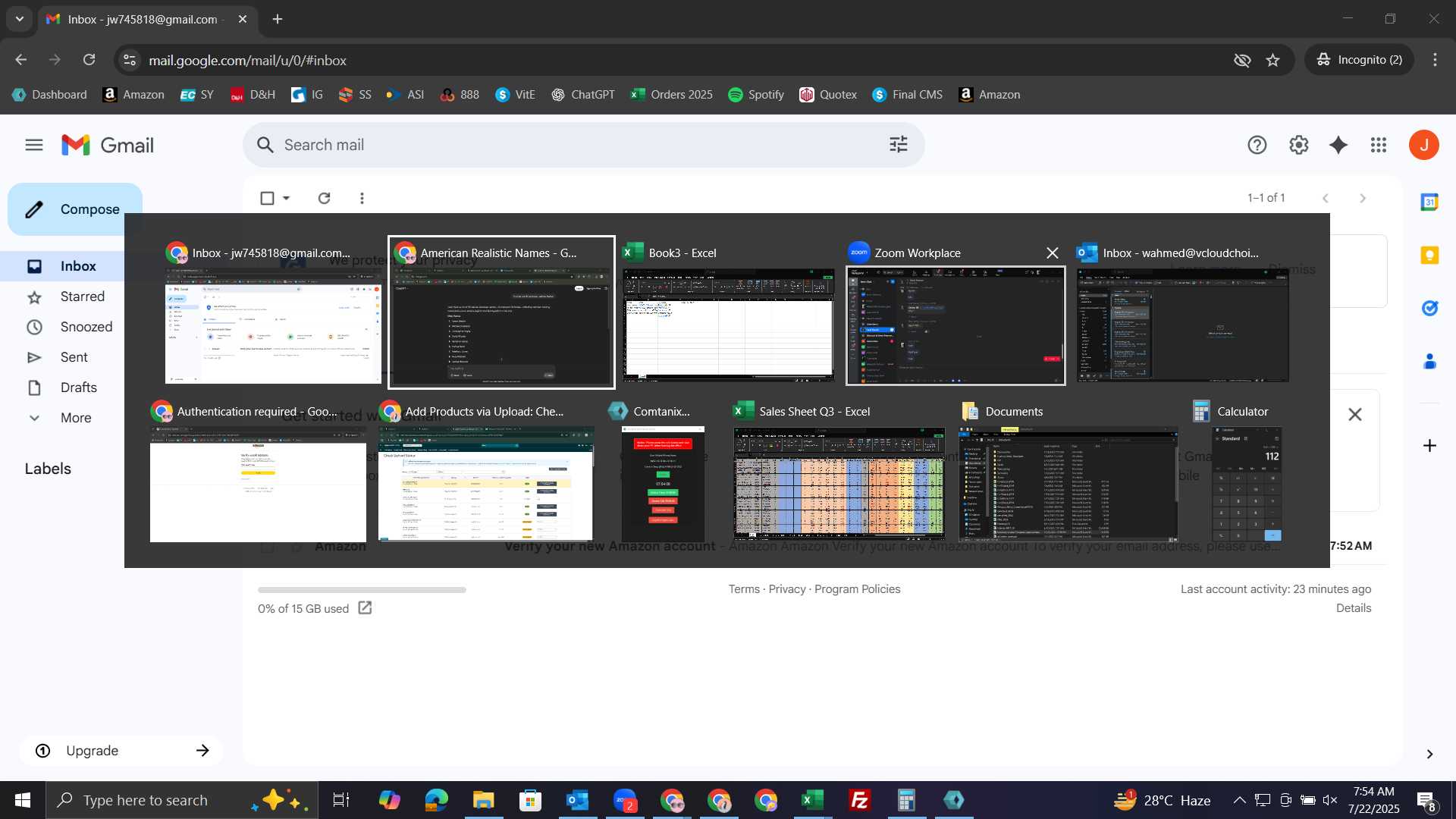Open the Chrome three-dot menu
1456x819 pixels.
pos(1435,60)
